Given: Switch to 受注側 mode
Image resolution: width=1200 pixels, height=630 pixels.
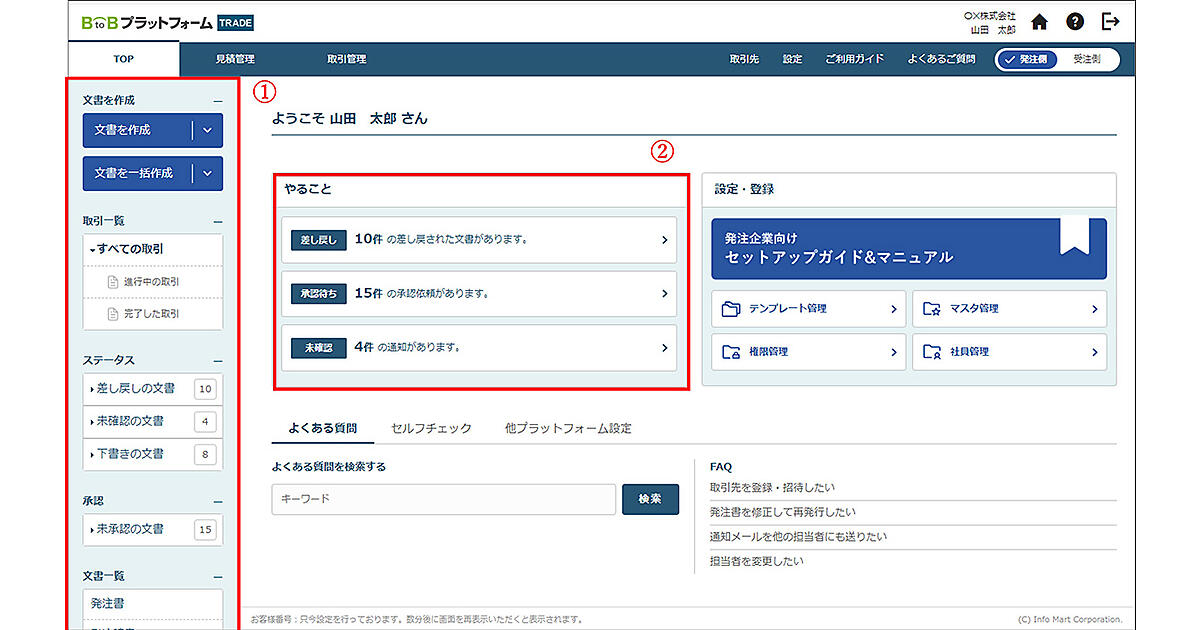Looking at the screenshot, I should [x=1087, y=59].
